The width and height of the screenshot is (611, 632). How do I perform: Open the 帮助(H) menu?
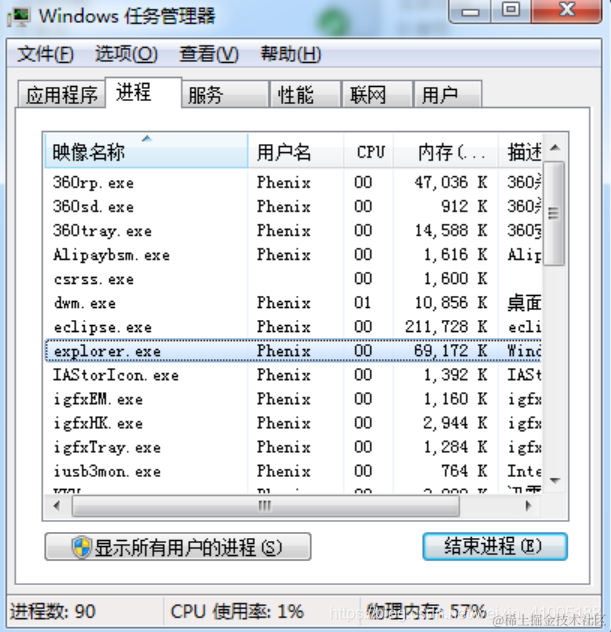[x=291, y=54]
